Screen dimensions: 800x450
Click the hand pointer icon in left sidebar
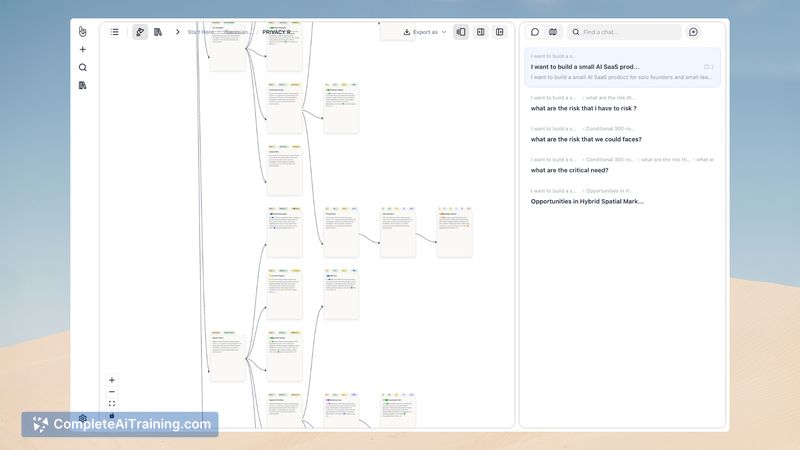(x=83, y=32)
